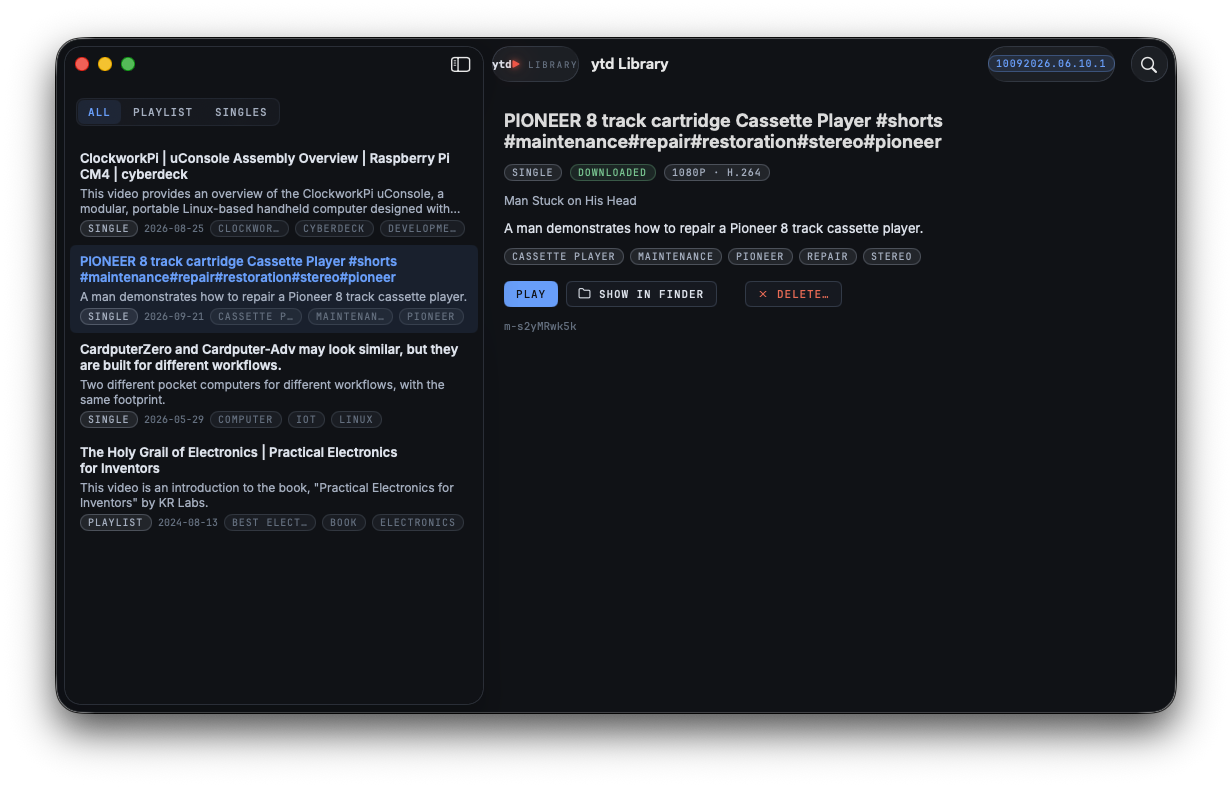Open ClockworkPi uConsole Assembly Overview entry

(x=274, y=193)
